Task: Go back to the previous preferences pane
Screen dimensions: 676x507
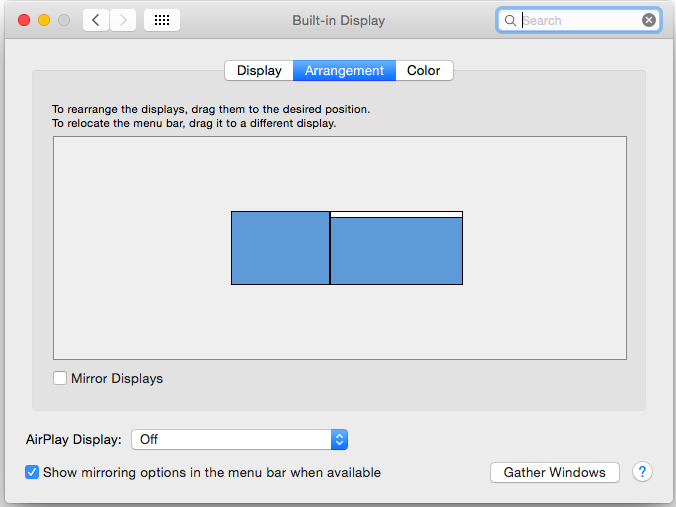Action: (x=96, y=20)
